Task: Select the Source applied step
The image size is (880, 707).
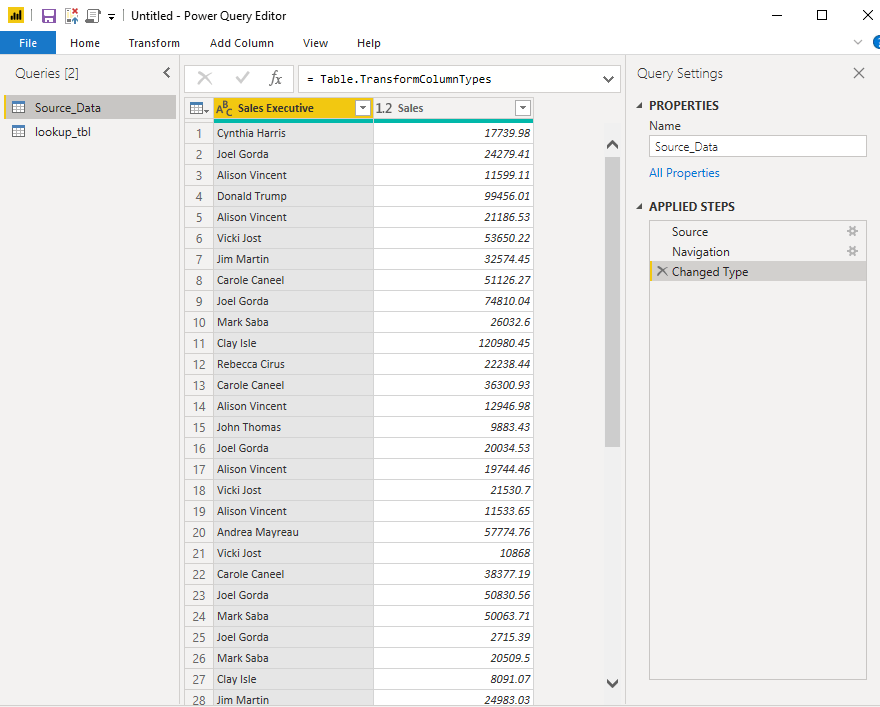Action: 758,231
